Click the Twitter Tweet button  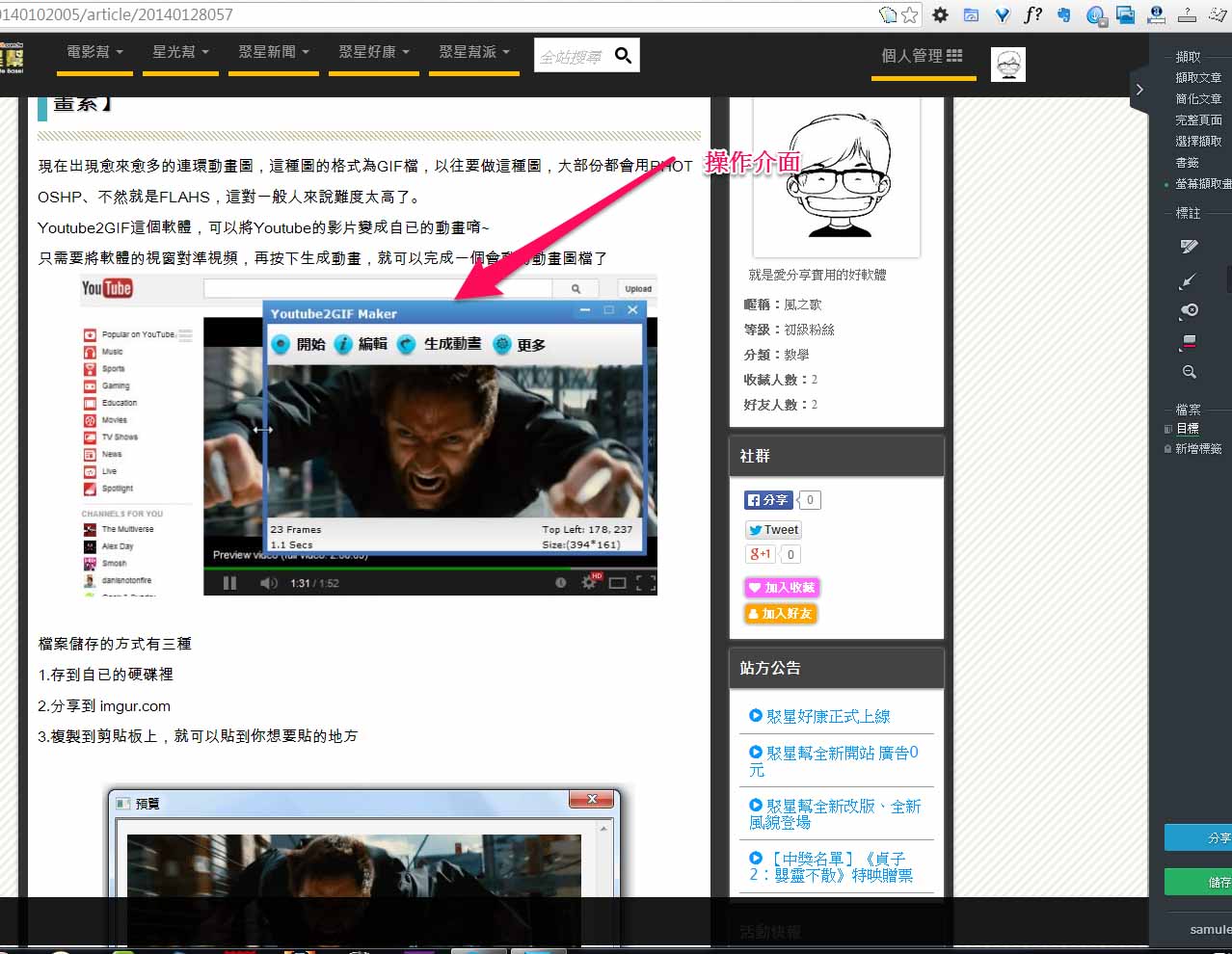pos(773,530)
